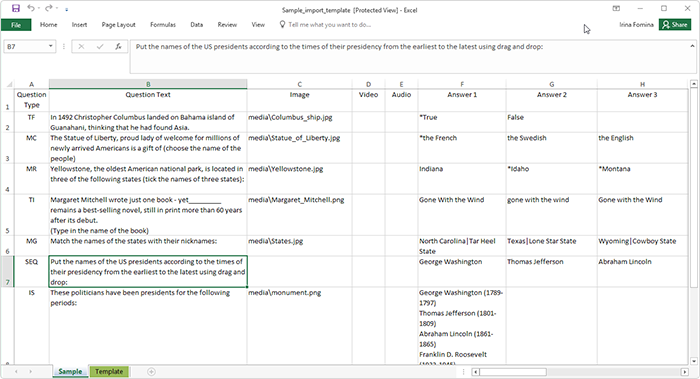Viewport: 700px width, 379px height.
Task: Click the horizontal scrollbar right arrow
Action: (685, 371)
